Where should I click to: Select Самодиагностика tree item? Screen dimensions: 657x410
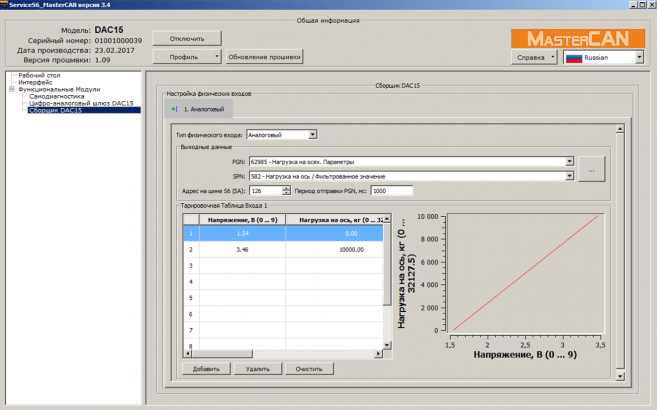57,96
